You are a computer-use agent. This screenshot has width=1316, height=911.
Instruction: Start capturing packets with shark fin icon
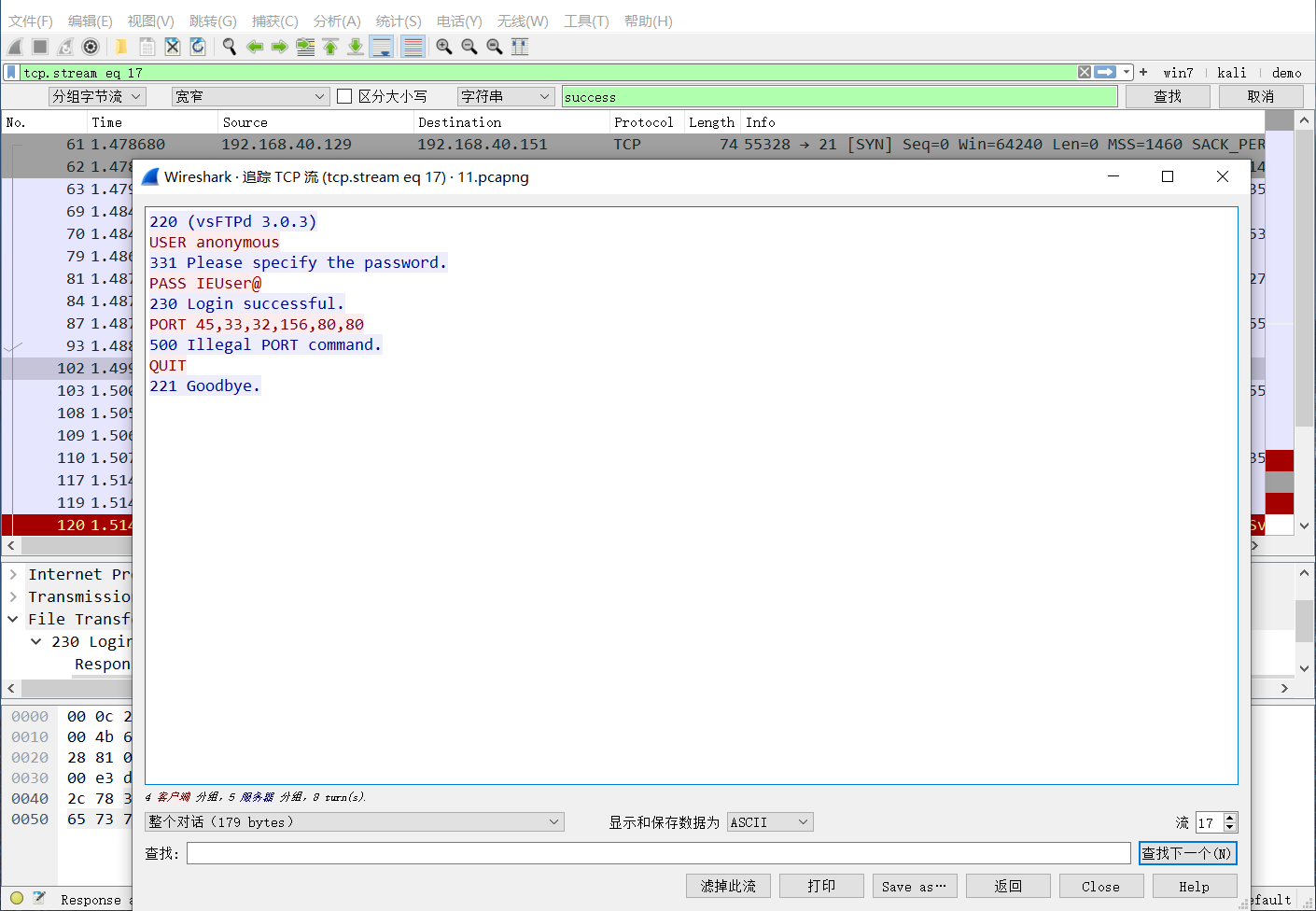pos(15,47)
